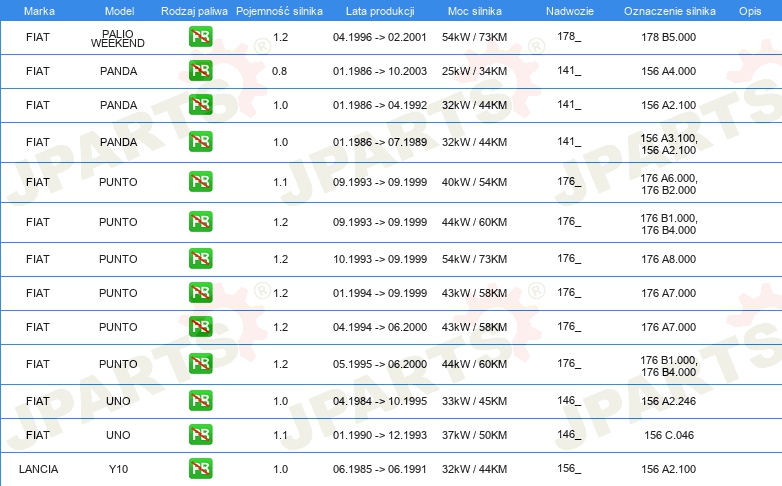Viewport: 782px width, 486px height.
Task: Click date range 06.1985 -> 06.1991
Action: pos(380,469)
